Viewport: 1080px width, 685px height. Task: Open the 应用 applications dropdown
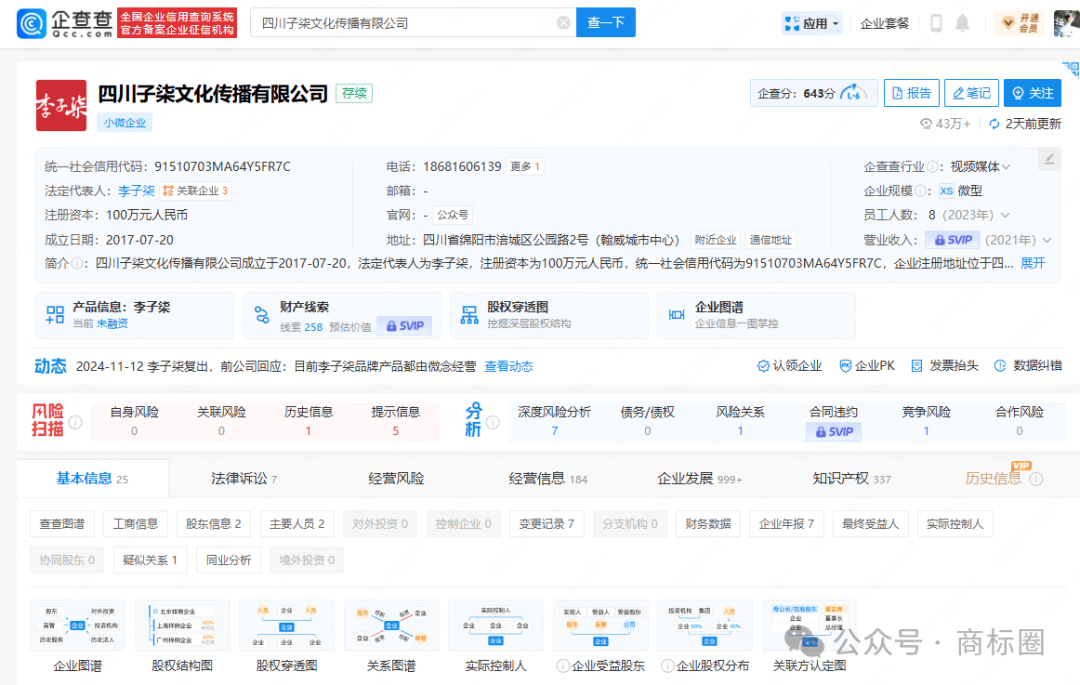(812, 23)
